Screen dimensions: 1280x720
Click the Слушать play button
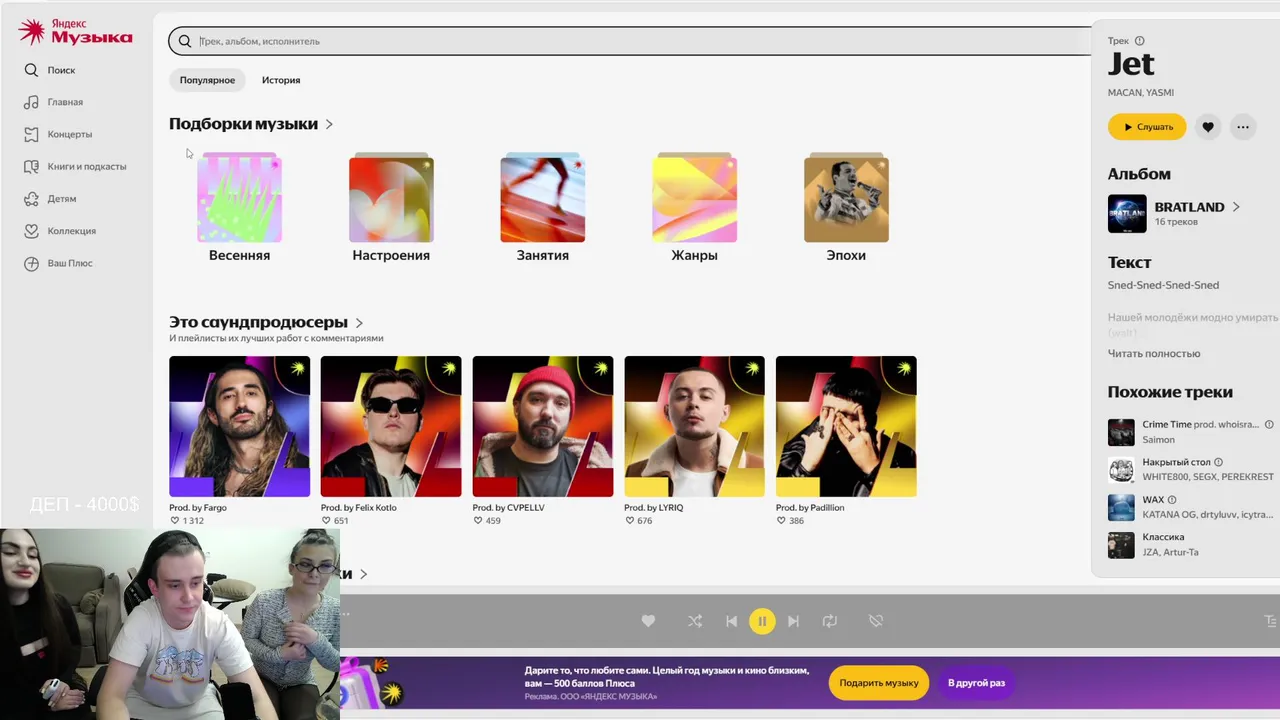1147,127
